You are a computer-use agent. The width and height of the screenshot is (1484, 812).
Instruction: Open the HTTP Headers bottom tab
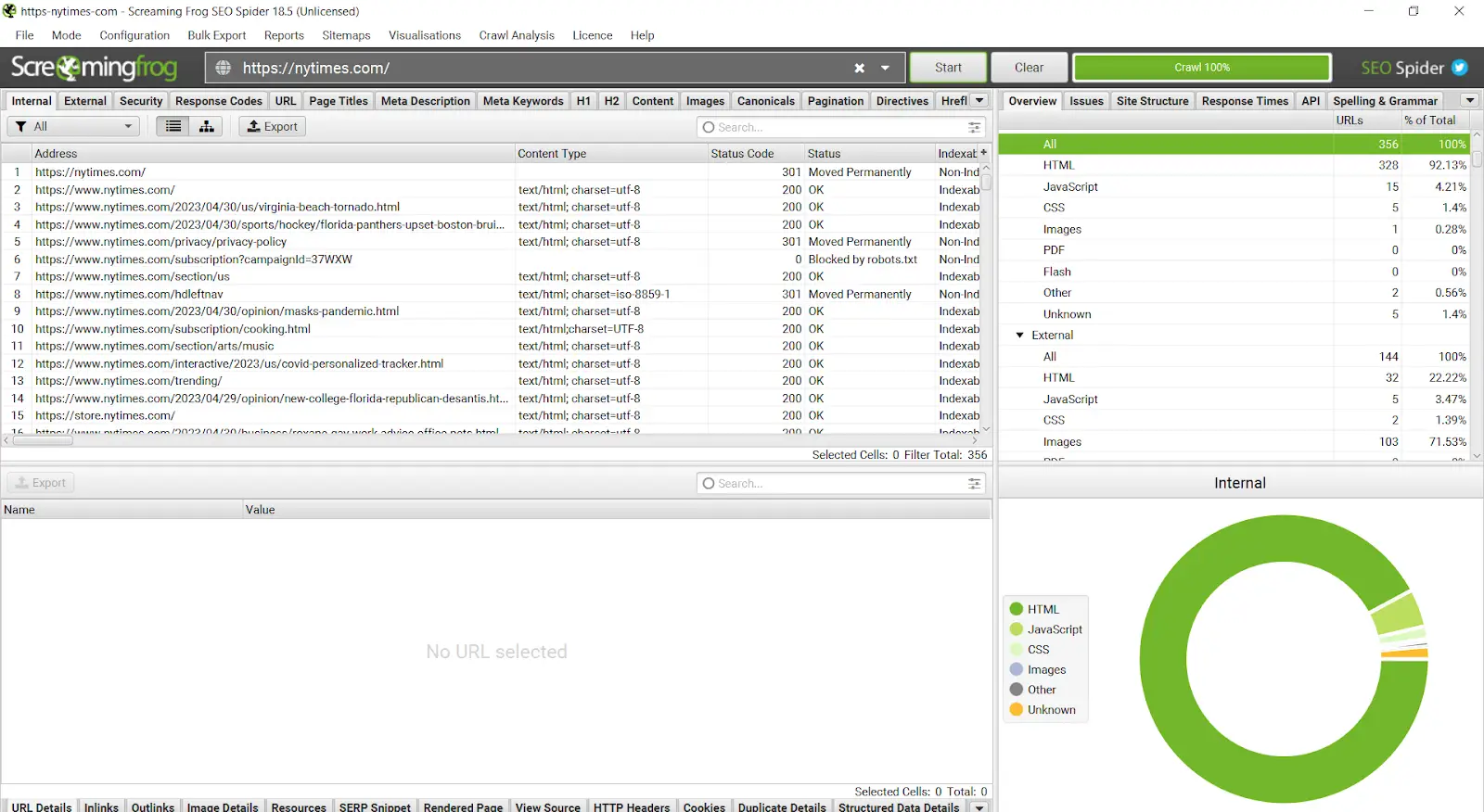[632, 806]
